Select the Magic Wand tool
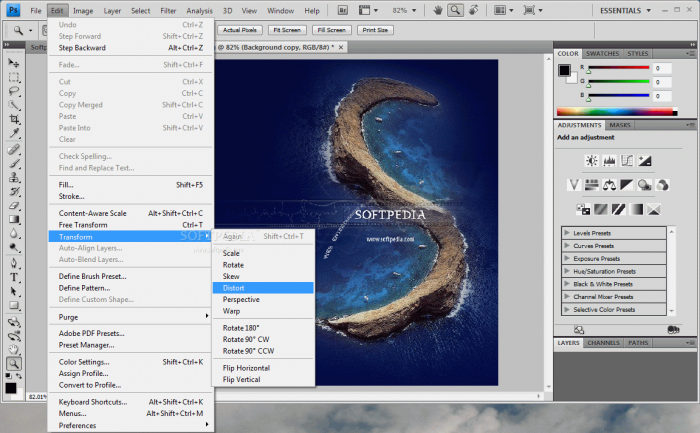 [x=14, y=105]
